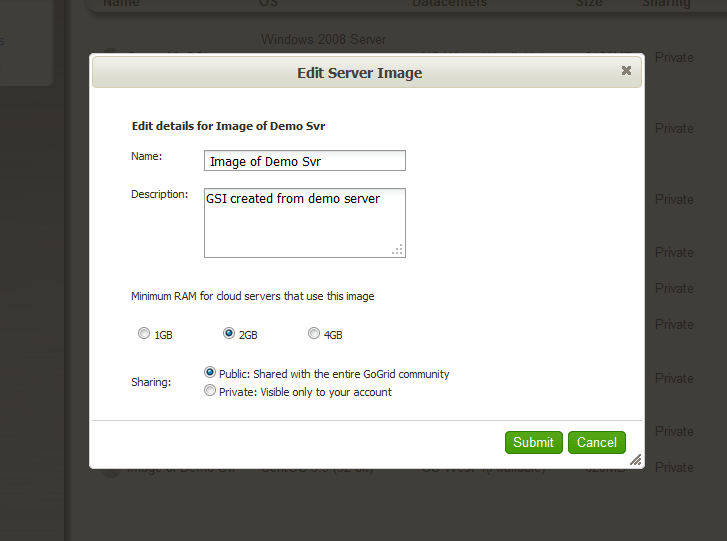Click the 'Minimum RAM for cloud servers' text

point(253,296)
